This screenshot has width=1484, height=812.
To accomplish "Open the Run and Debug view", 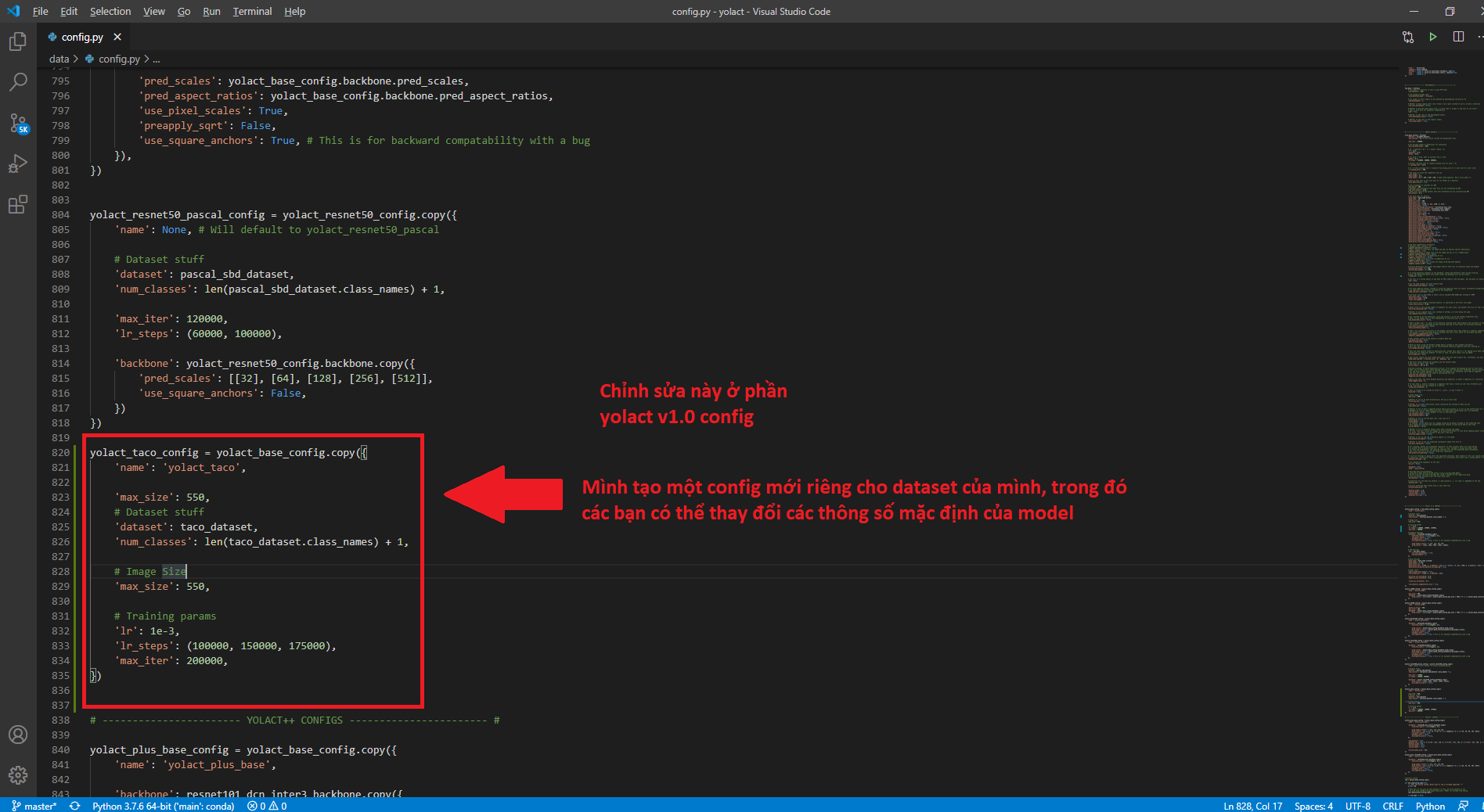I will pos(17,163).
